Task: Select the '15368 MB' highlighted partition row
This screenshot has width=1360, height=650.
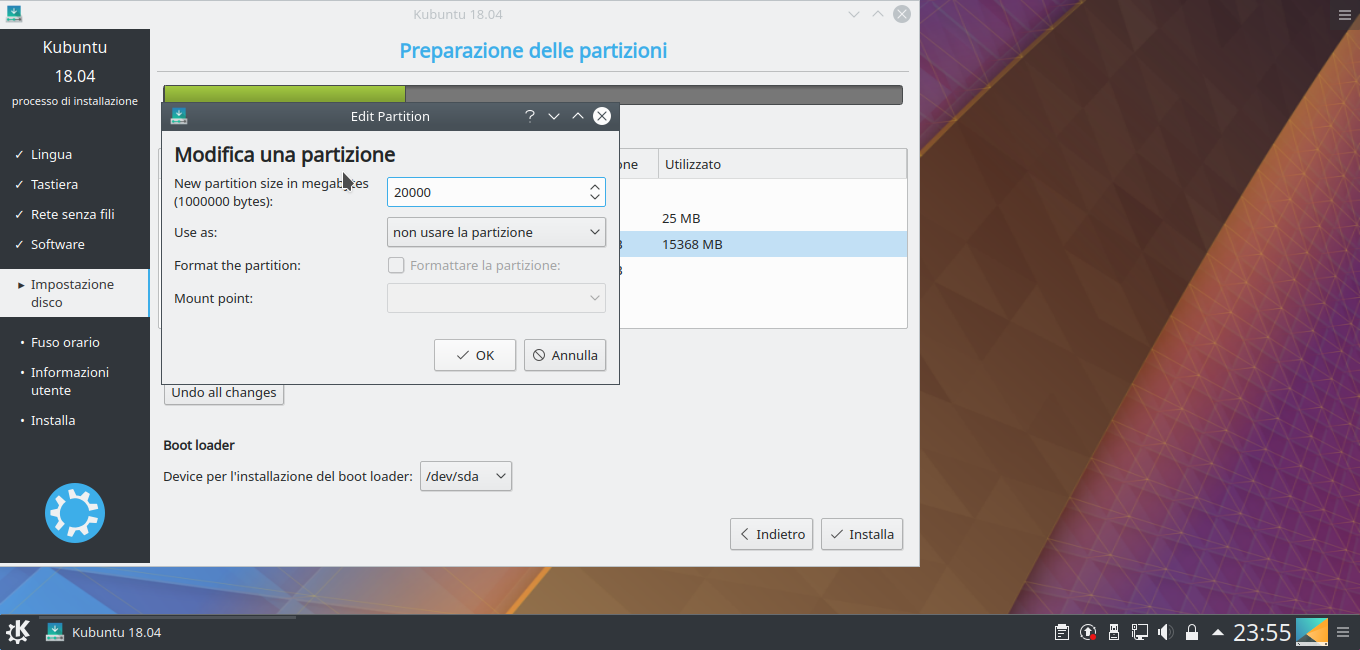Action: 762,244
